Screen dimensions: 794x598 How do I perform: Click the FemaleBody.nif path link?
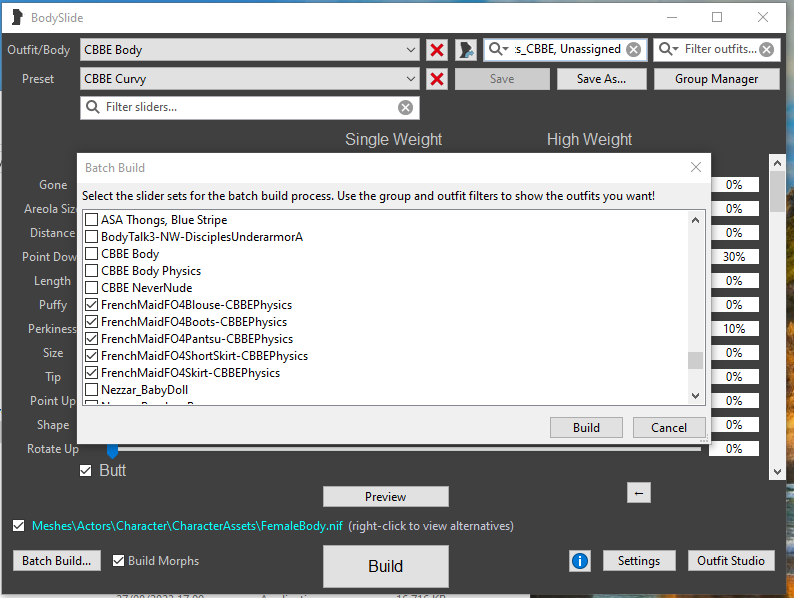click(x=187, y=526)
